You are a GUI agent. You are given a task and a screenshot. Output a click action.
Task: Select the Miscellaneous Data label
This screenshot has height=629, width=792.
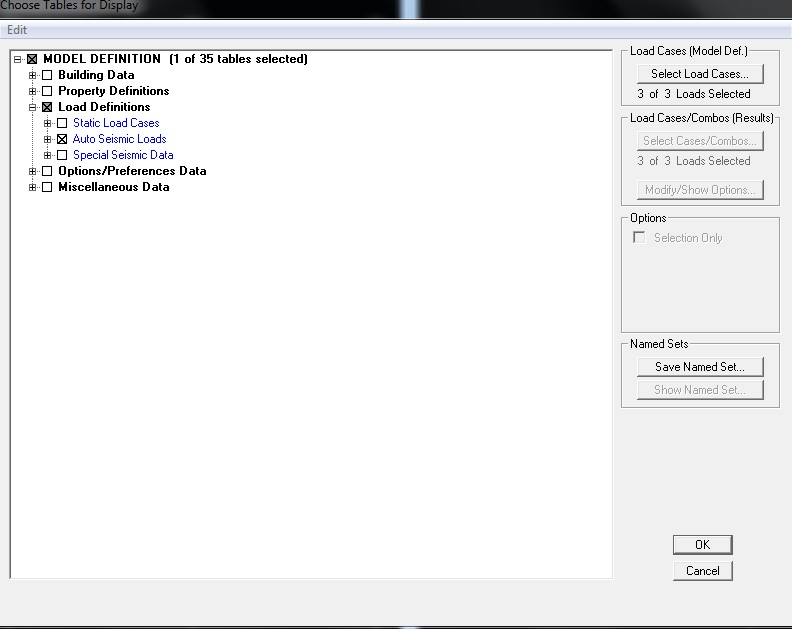[x=114, y=187]
